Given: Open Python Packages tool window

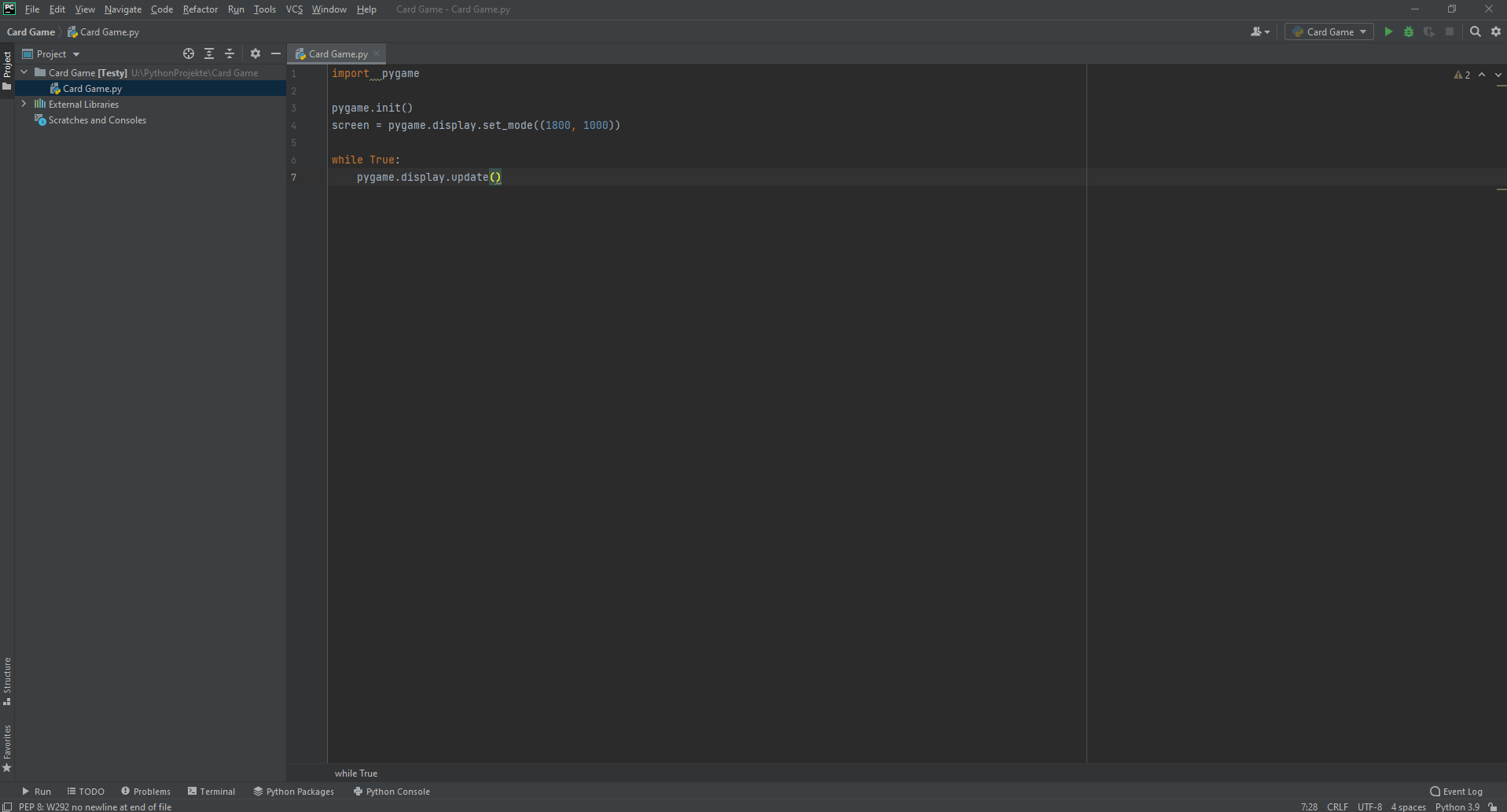Looking at the screenshot, I should 293,792.
